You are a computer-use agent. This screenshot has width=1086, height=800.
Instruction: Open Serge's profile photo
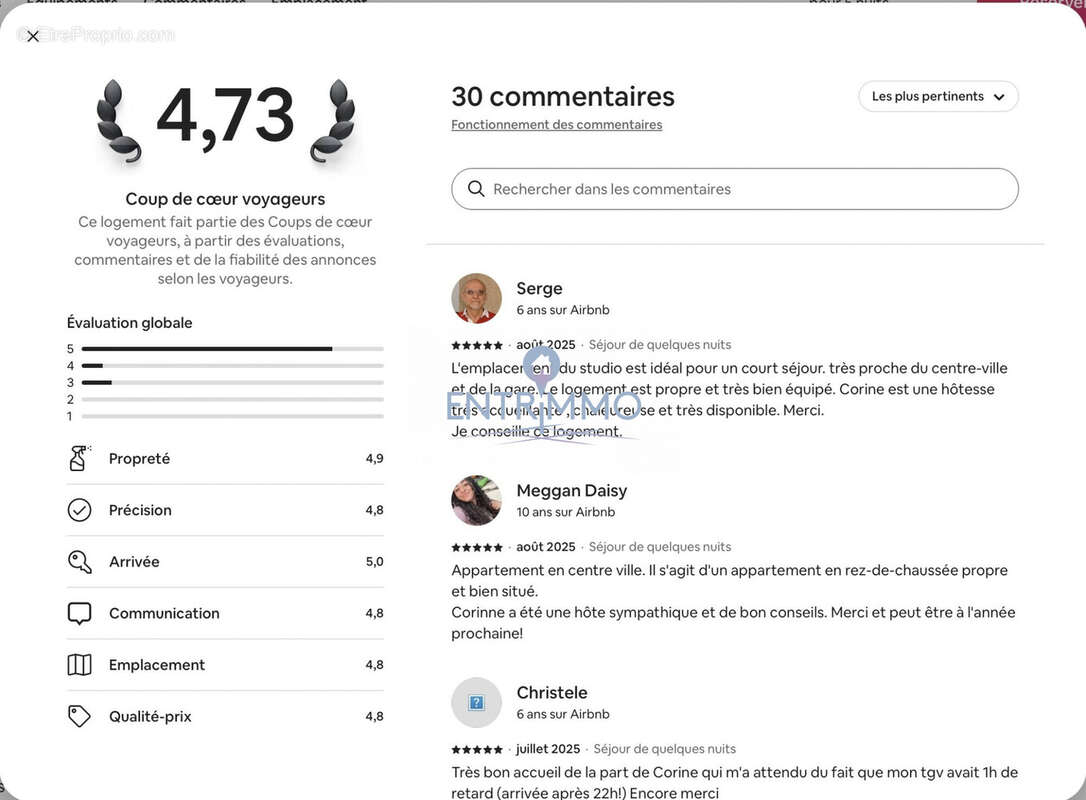coord(476,298)
